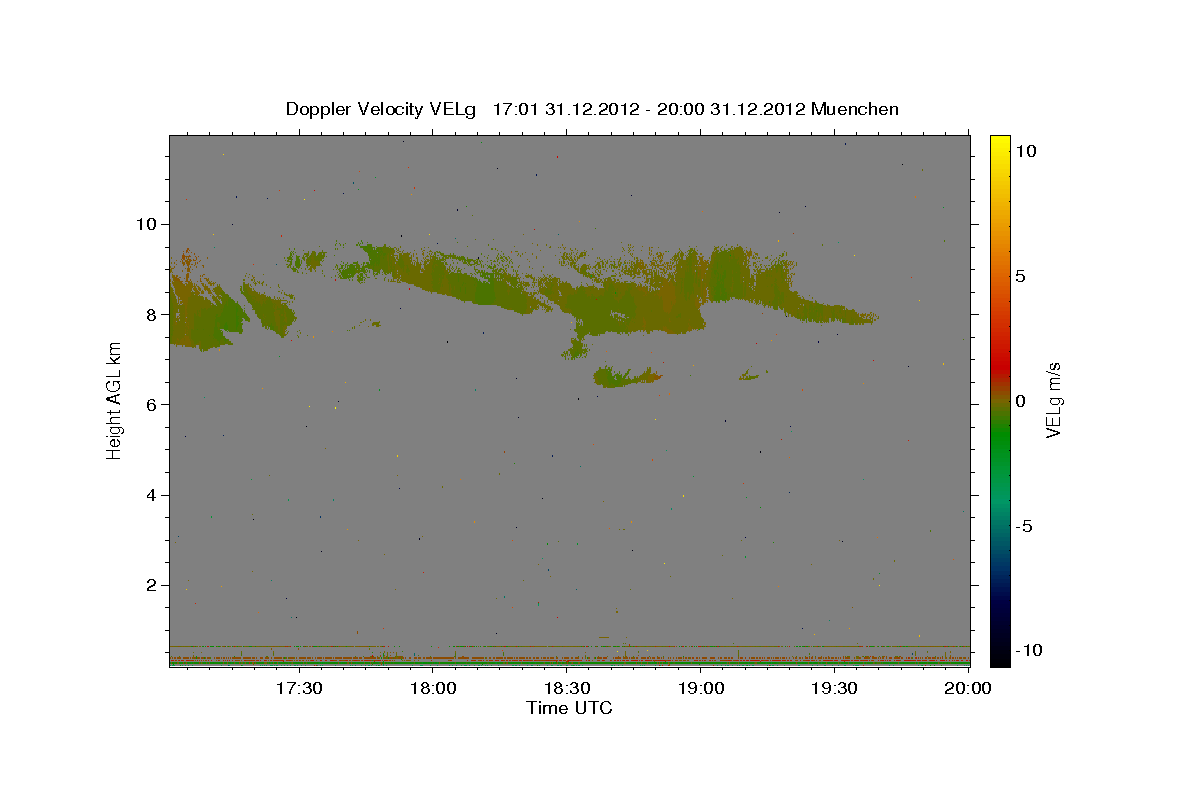Click the 20:00 time tick label
1200x800 pixels.
point(968,688)
